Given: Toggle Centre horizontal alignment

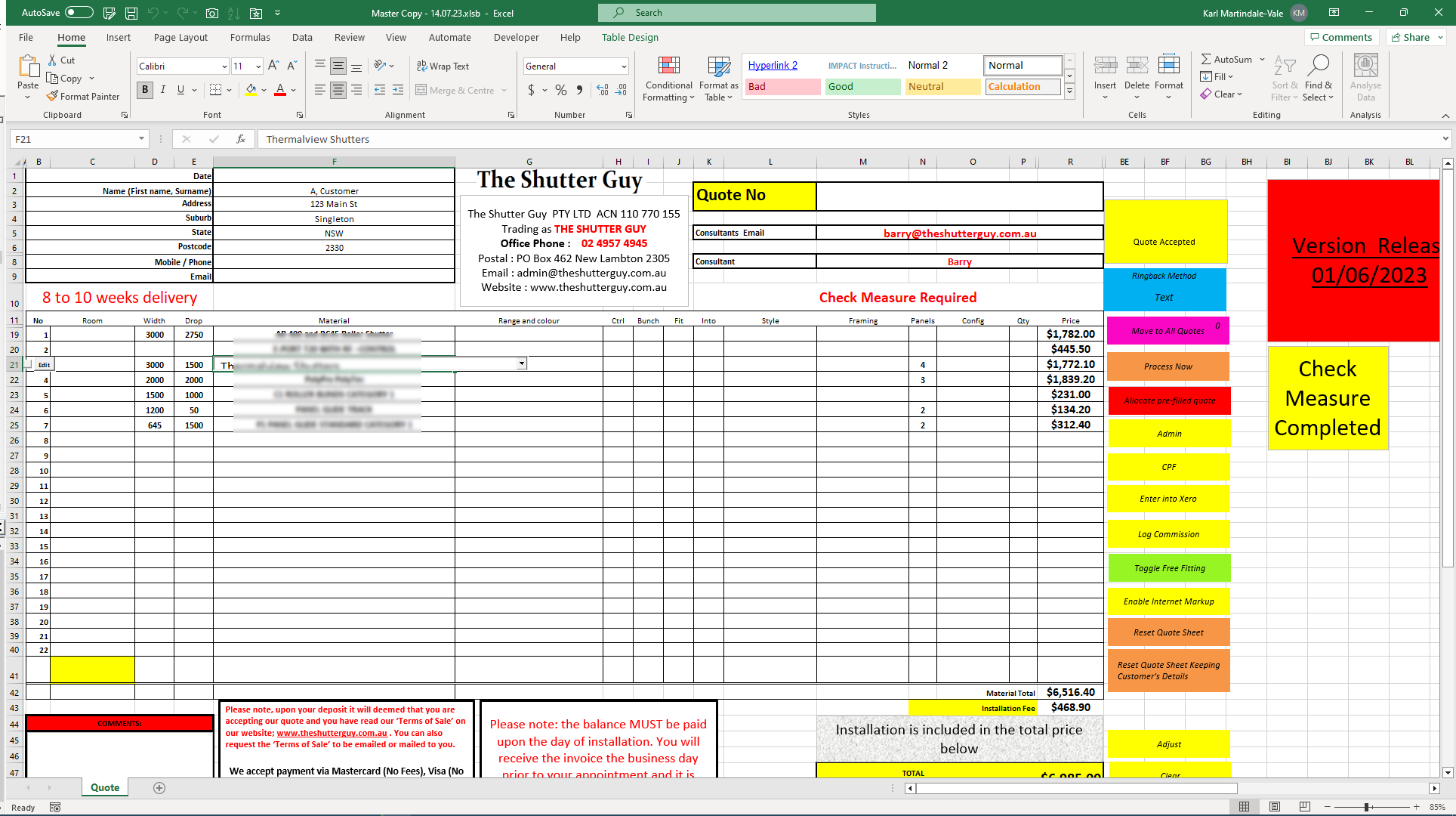Looking at the screenshot, I should (338, 90).
